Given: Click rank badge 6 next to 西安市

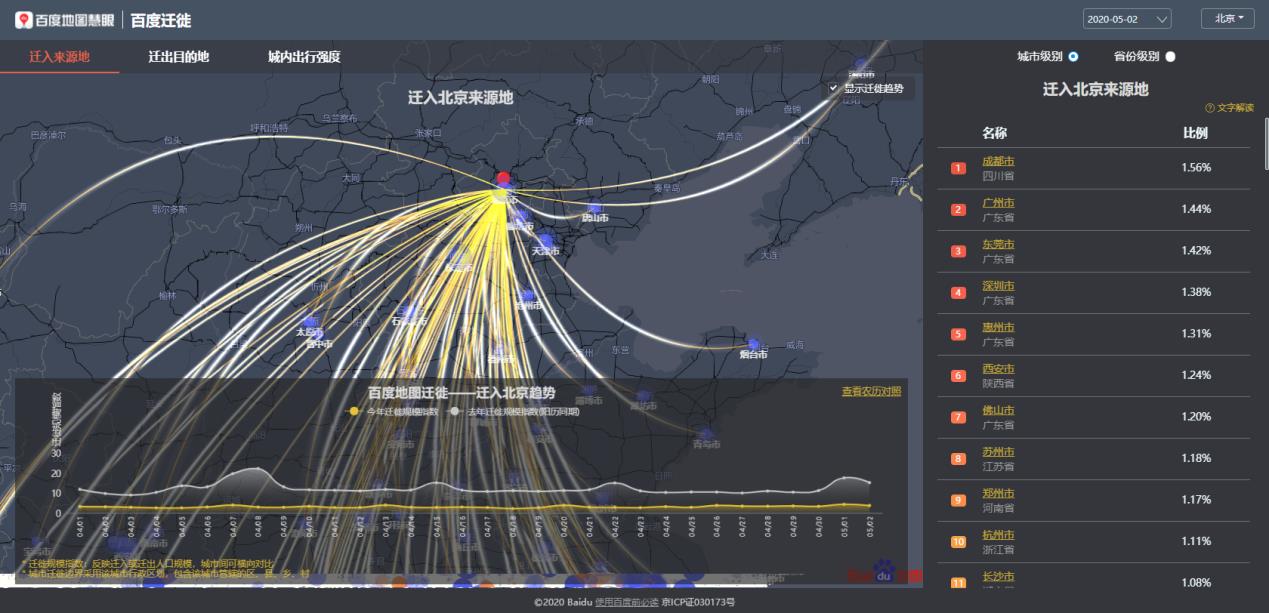Looking at the screenshot, I should point(958,375).
